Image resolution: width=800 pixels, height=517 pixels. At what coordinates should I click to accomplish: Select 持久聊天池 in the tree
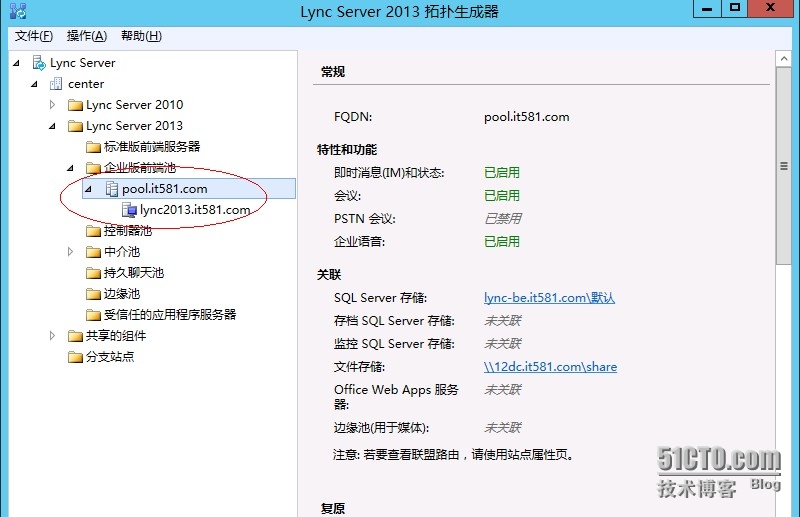coord(134,273)
